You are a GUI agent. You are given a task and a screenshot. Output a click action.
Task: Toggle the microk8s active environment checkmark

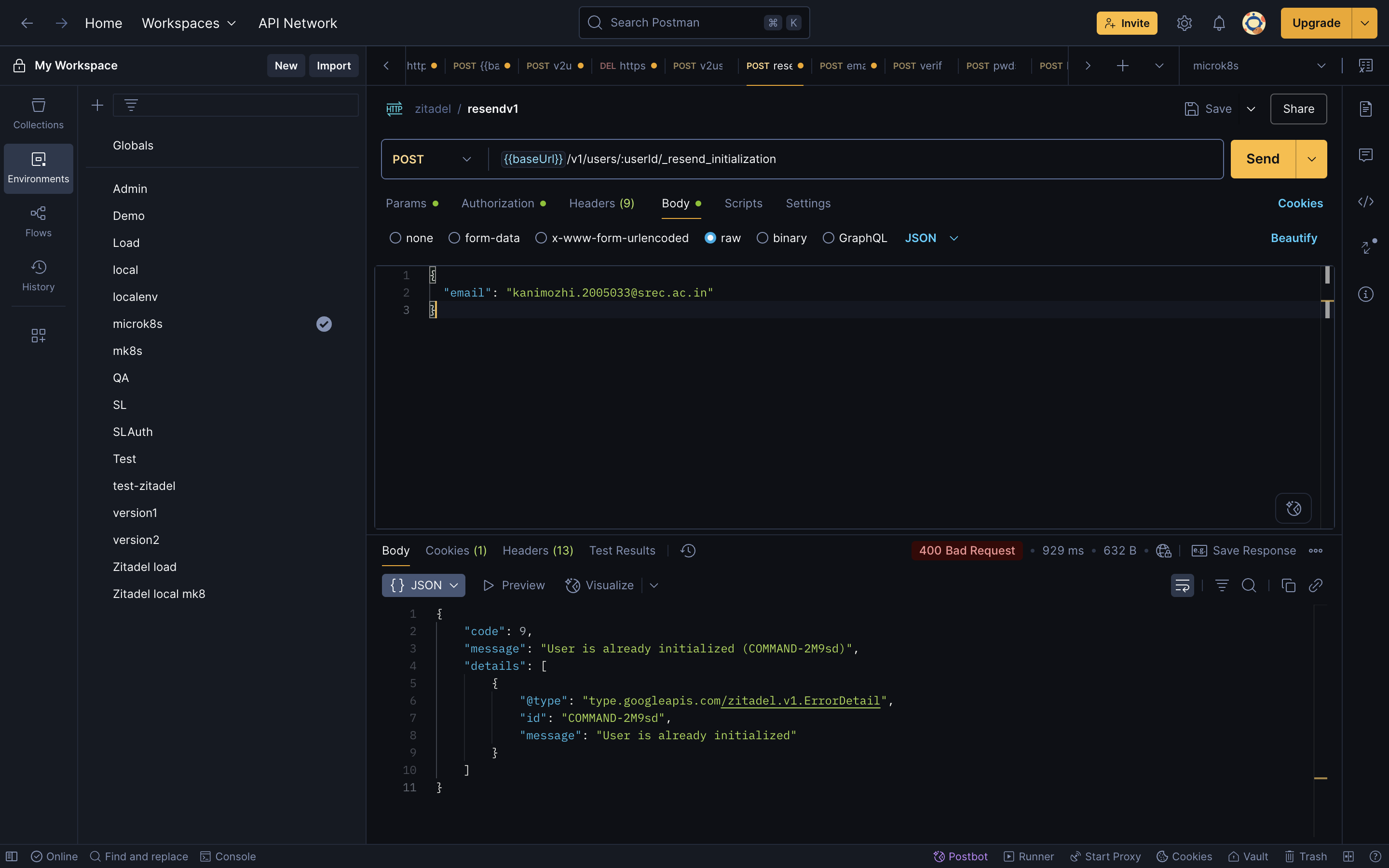324,324
